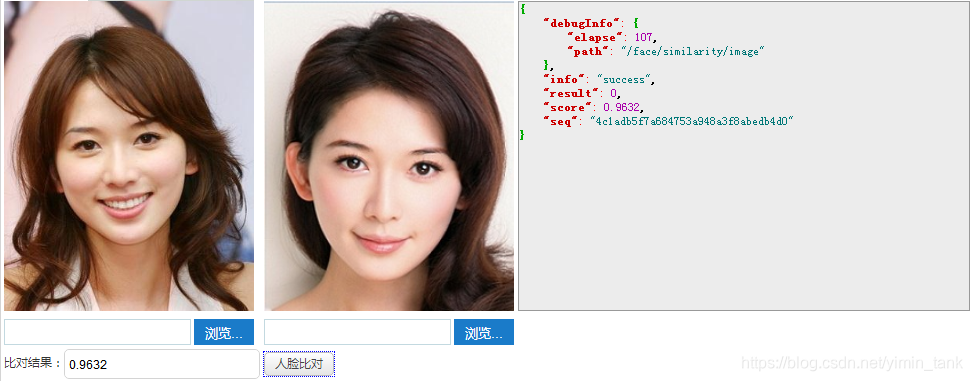The height and width of the screenshot is (381, 972).
Task: Select the second uploaded face photo
Action: (389, 156)
